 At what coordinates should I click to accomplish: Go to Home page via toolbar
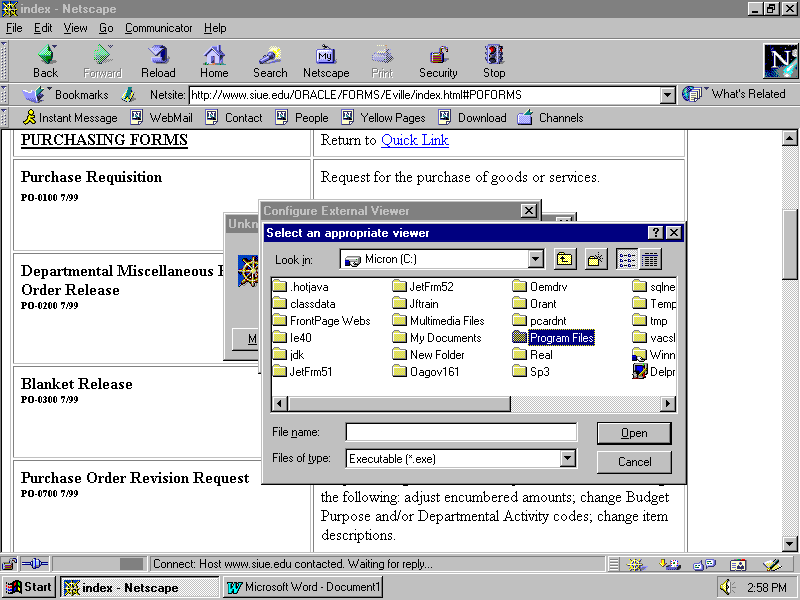click(214, 61)
